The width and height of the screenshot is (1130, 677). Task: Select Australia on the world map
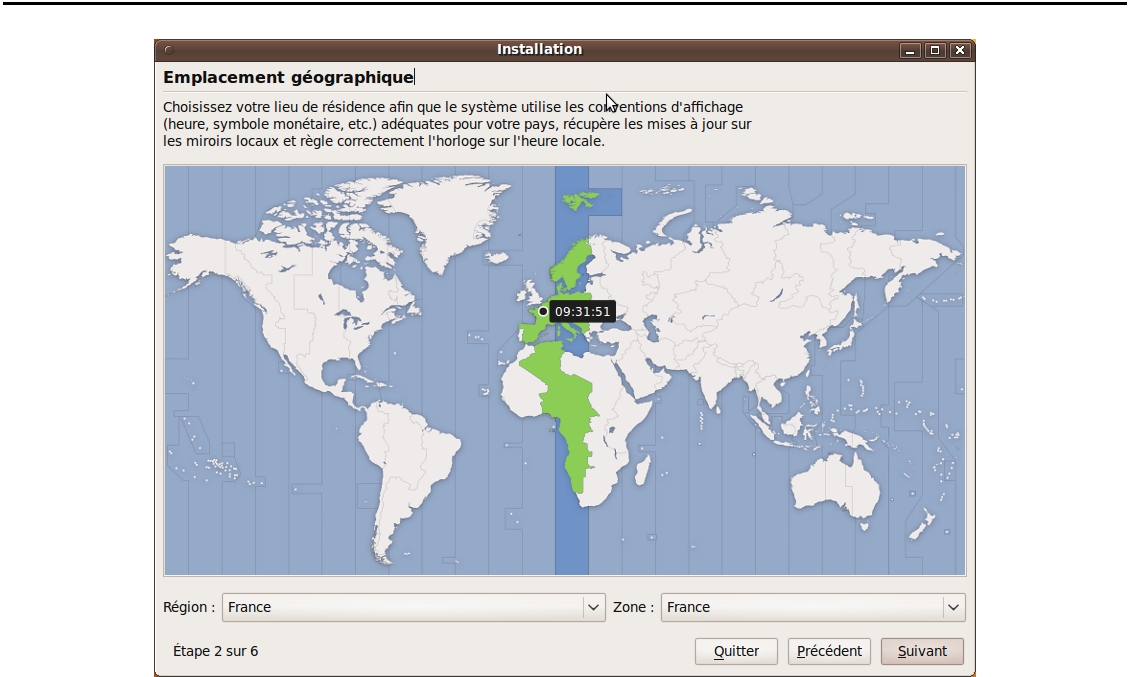[x=835, y=490]
